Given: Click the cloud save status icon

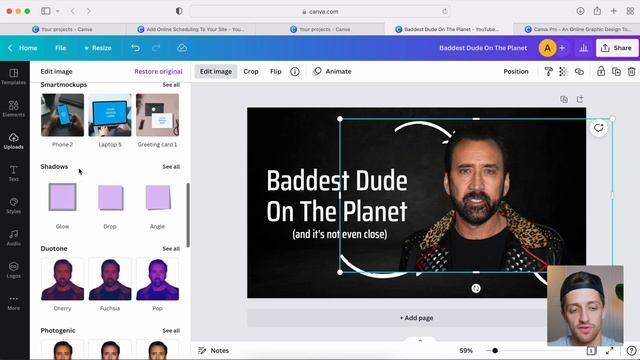Looking at the screenshot, I should [182, 48].
